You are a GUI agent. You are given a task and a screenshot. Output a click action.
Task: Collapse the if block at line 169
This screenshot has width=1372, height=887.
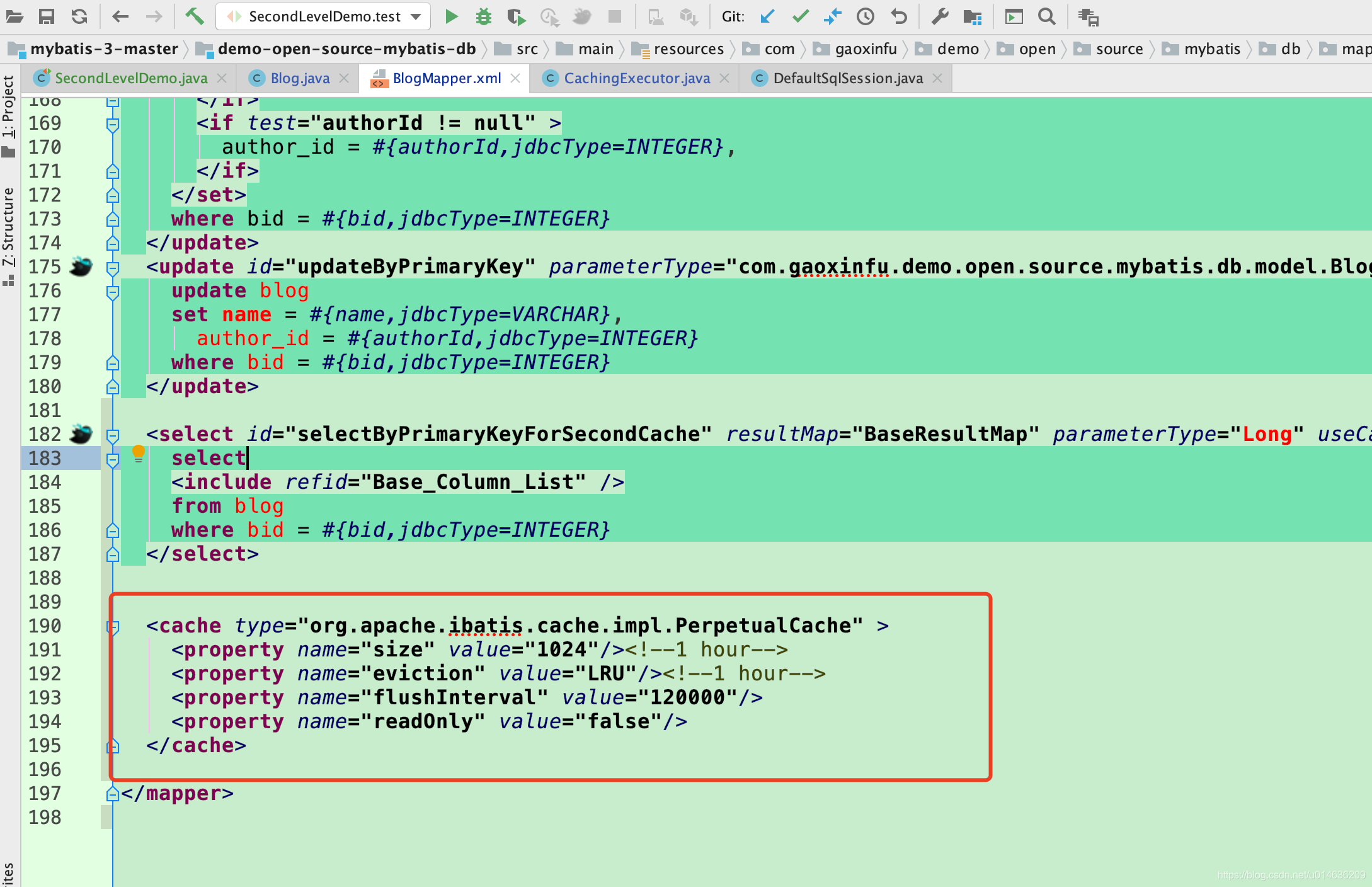113,125
